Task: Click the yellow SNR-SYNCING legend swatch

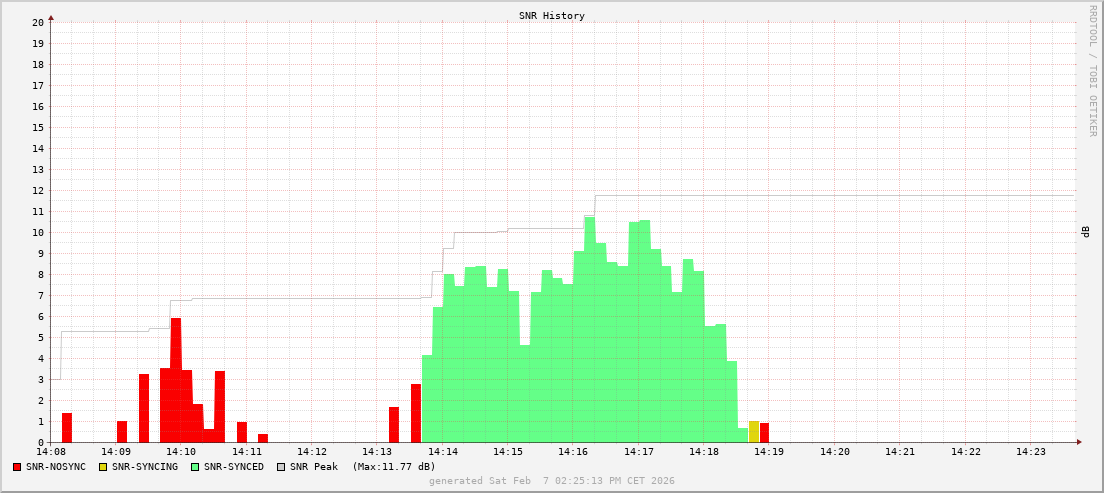Action: (x=103, y=467)
